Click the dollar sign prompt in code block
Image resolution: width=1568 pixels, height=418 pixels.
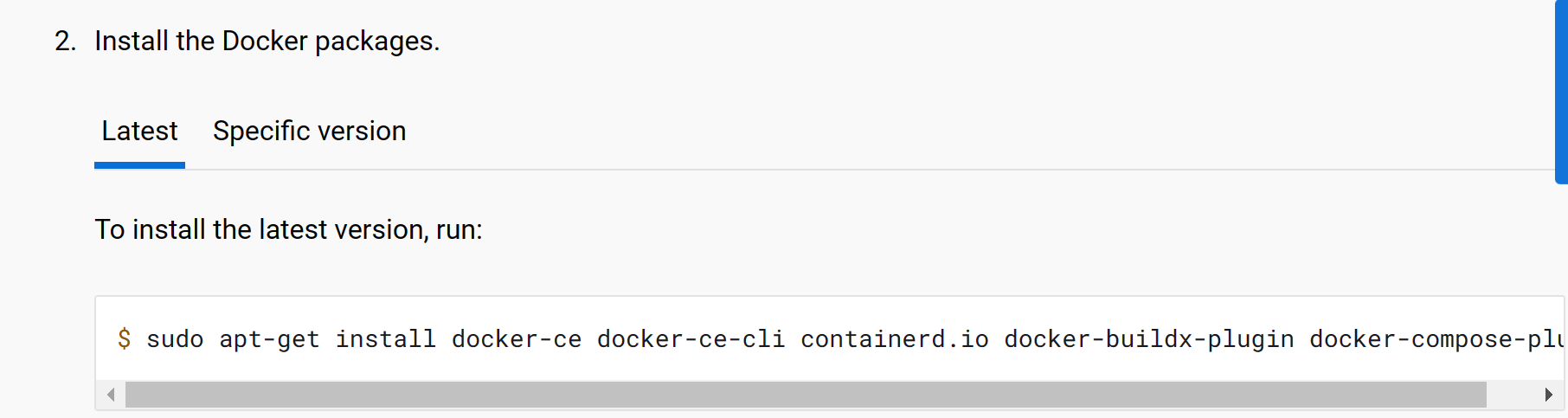click(x=125, y=338)
